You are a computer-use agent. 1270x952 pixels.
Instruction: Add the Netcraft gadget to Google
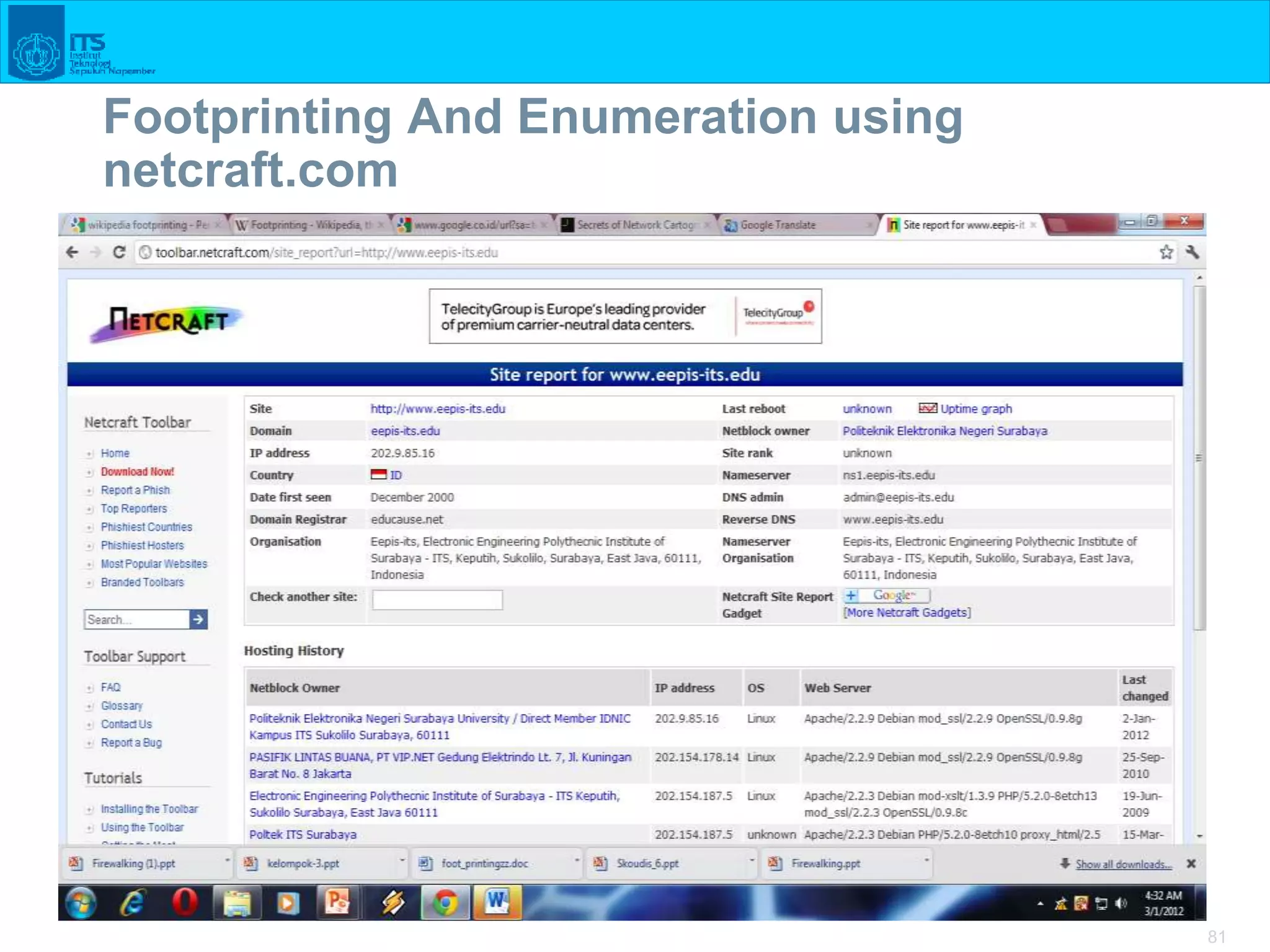pos(887,596)
